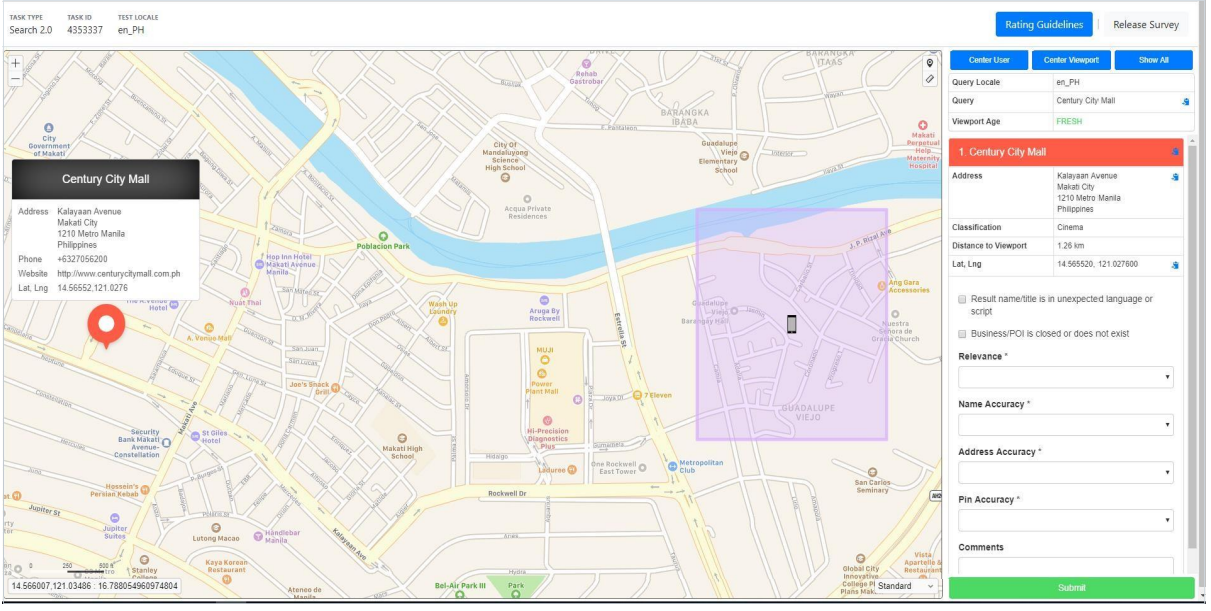Viewport: 1211px width, 611px height.
Task: Copy the Address field value
Action: click(x=1176, y=177)
